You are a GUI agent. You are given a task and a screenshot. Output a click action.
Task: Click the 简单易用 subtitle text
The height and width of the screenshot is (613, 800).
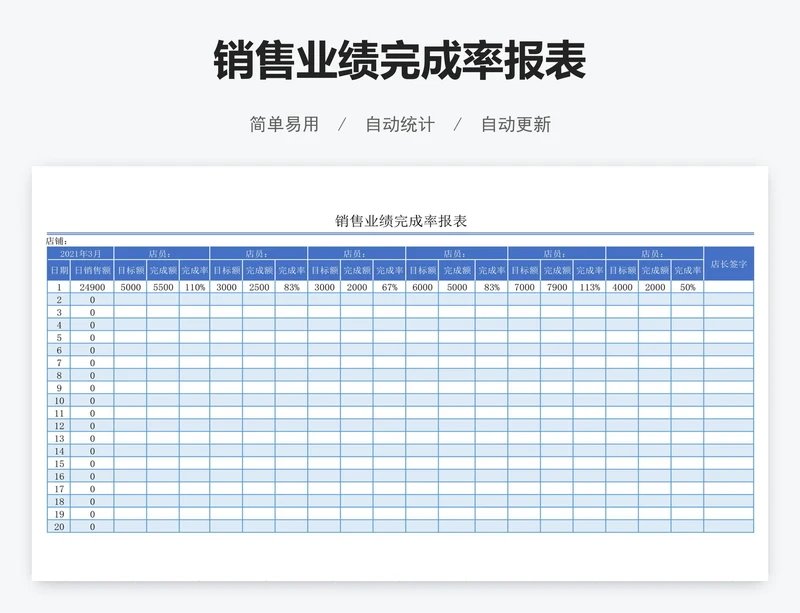point(284,124)
